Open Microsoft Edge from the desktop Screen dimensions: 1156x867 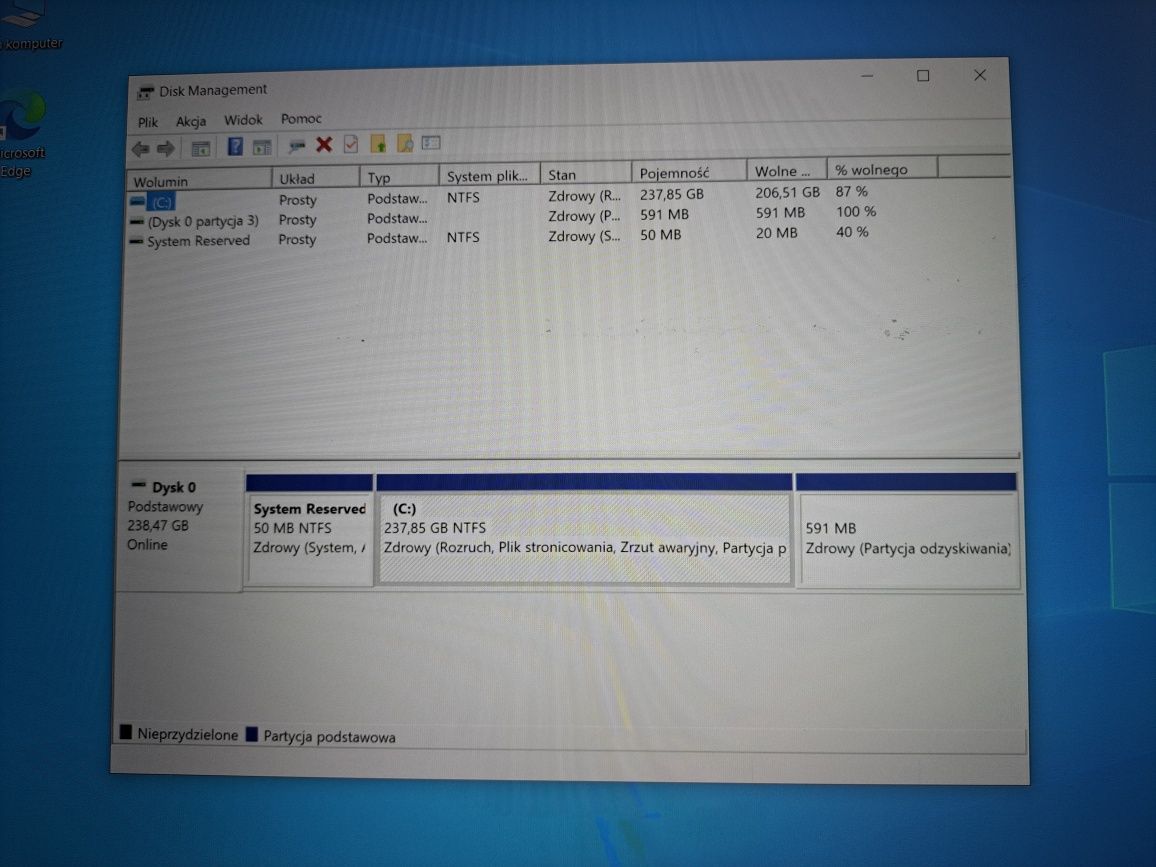coord(21,133)
